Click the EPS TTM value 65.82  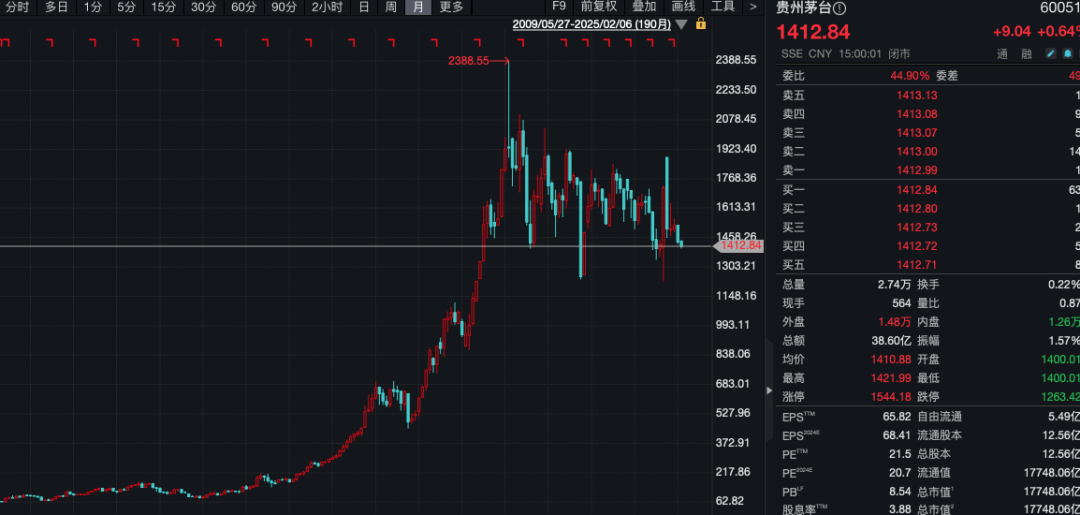[897, 417]
